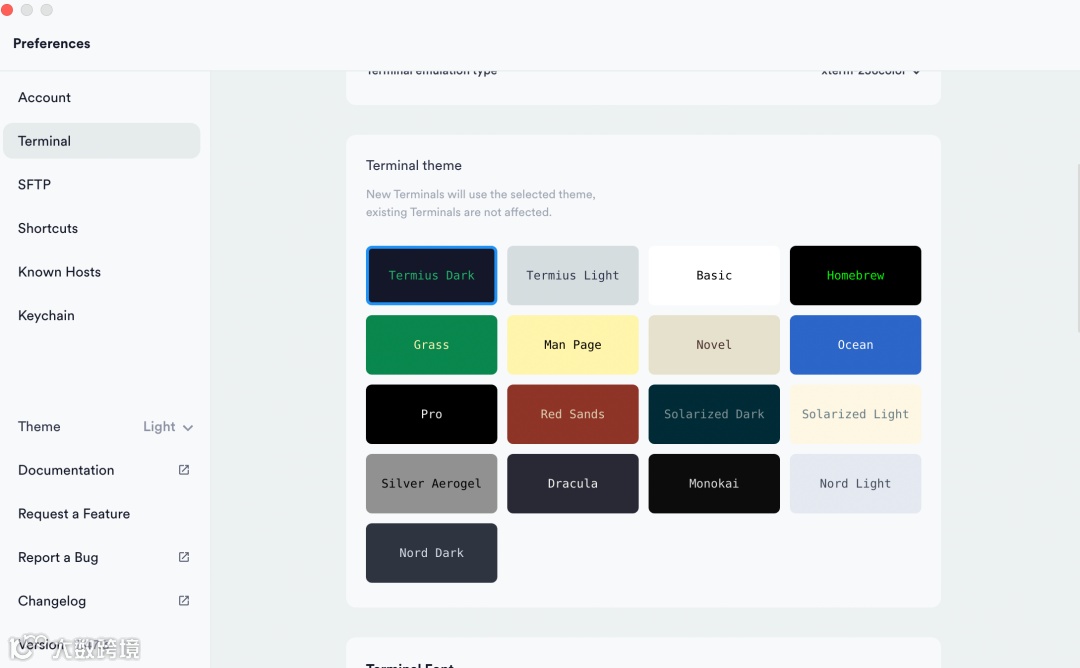Viewport: 1080px width, 668px height.
Task: Click the Documentation external link icon
Action: pos(184,470)
